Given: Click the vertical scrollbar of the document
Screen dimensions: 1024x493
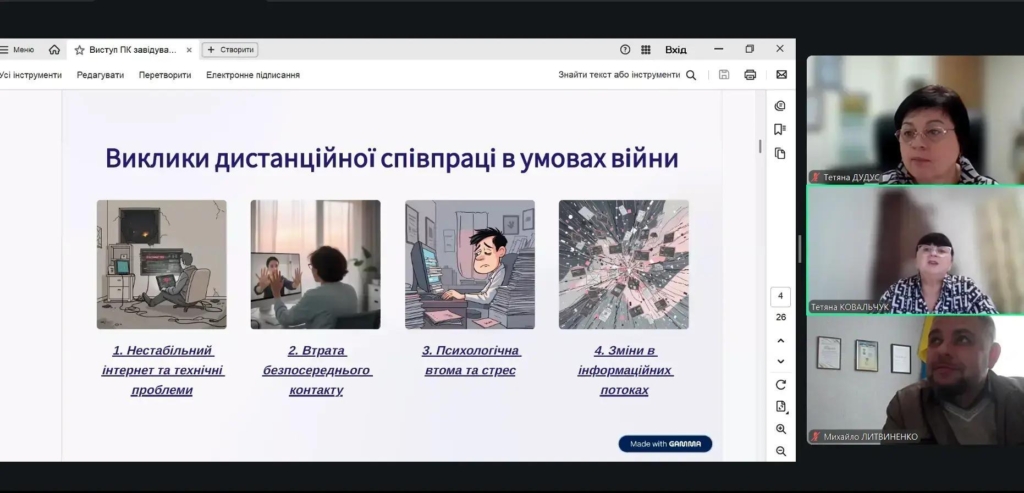Looking at the screenshot, I should [x=760, y=146].
